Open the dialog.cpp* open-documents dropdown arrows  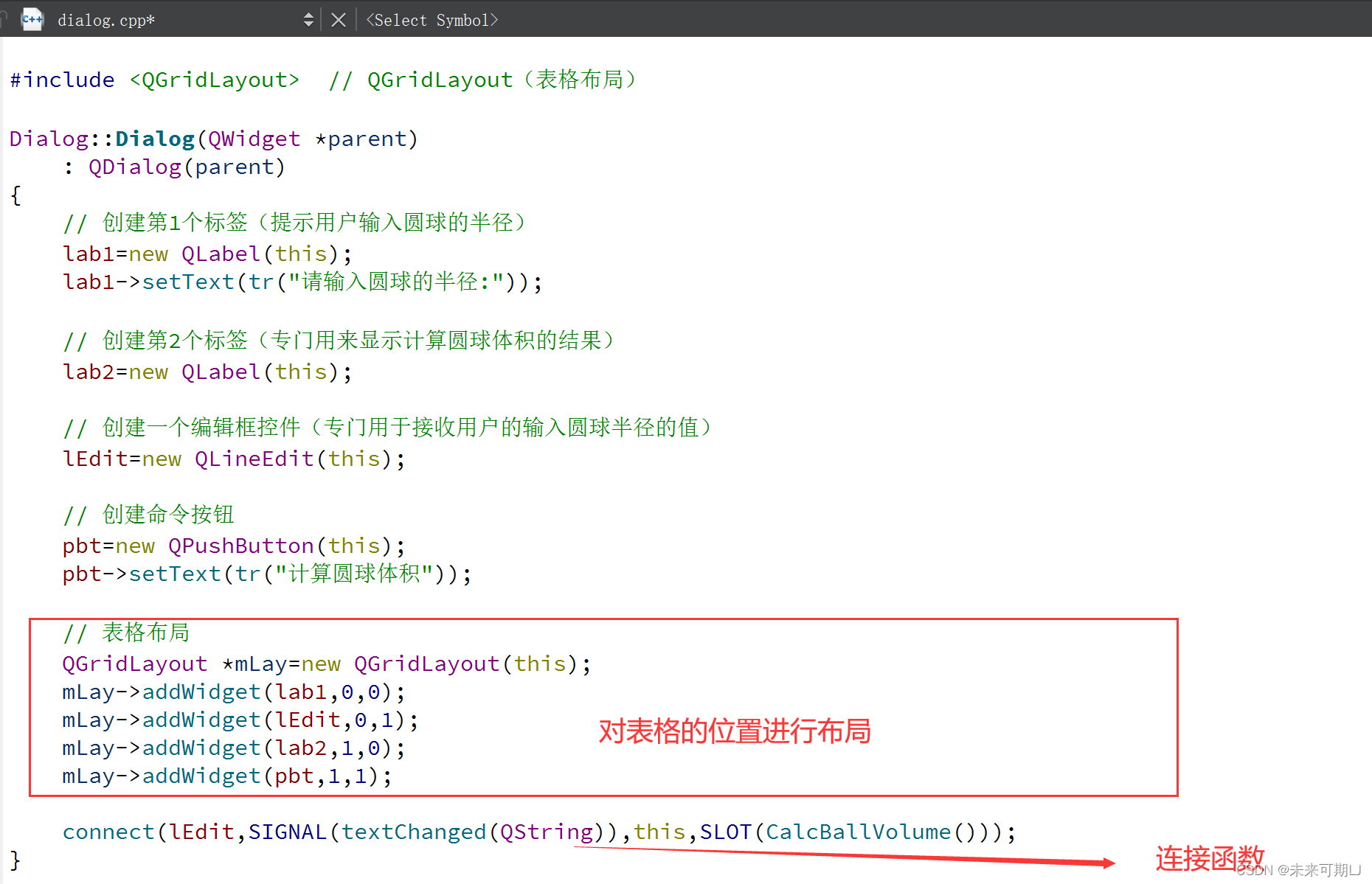(308, 20)
